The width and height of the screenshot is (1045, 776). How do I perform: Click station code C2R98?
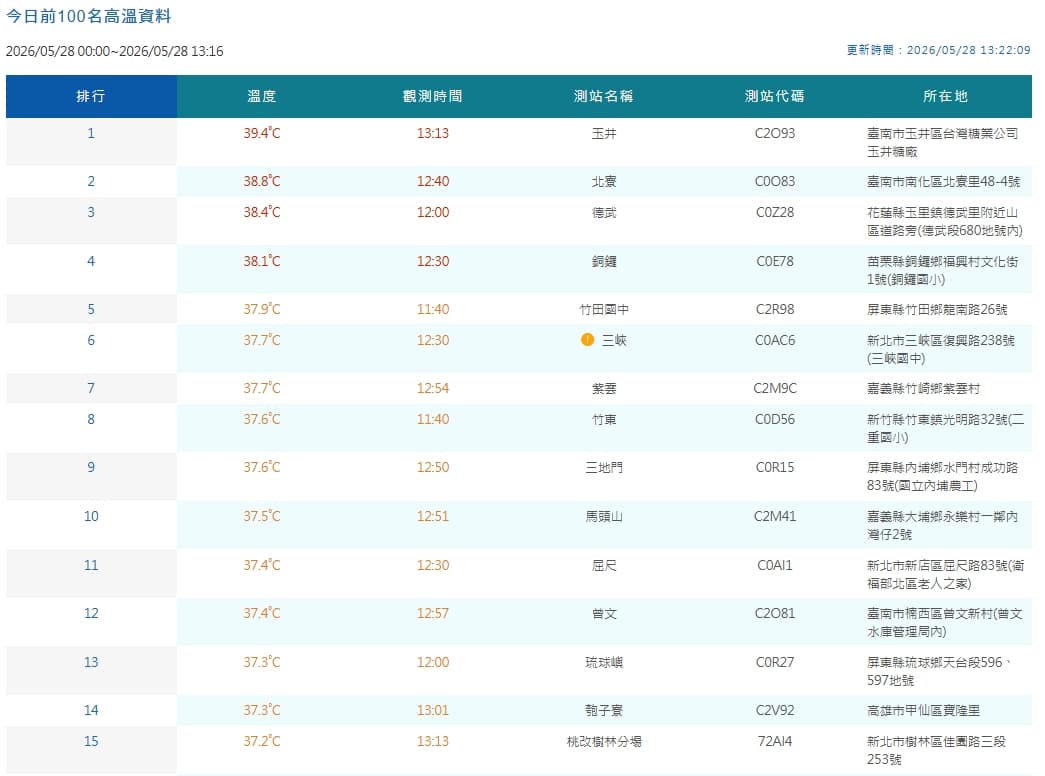coord(774,309)
